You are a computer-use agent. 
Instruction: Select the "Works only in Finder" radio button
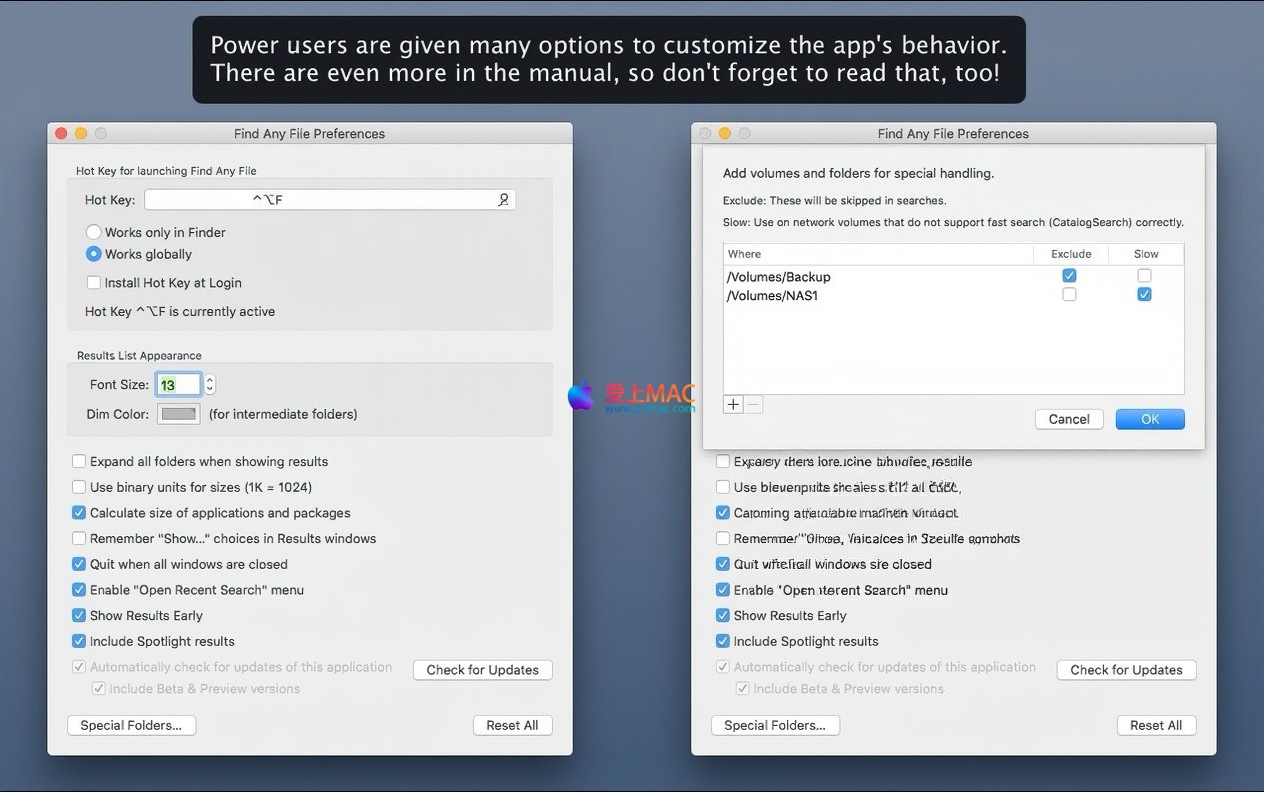(94, 232)
